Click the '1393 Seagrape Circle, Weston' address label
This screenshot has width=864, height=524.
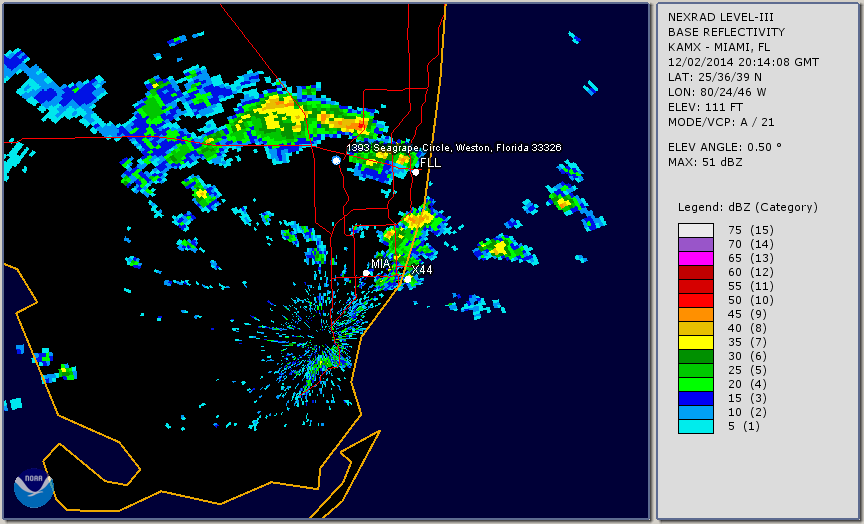tap(454, 148)
